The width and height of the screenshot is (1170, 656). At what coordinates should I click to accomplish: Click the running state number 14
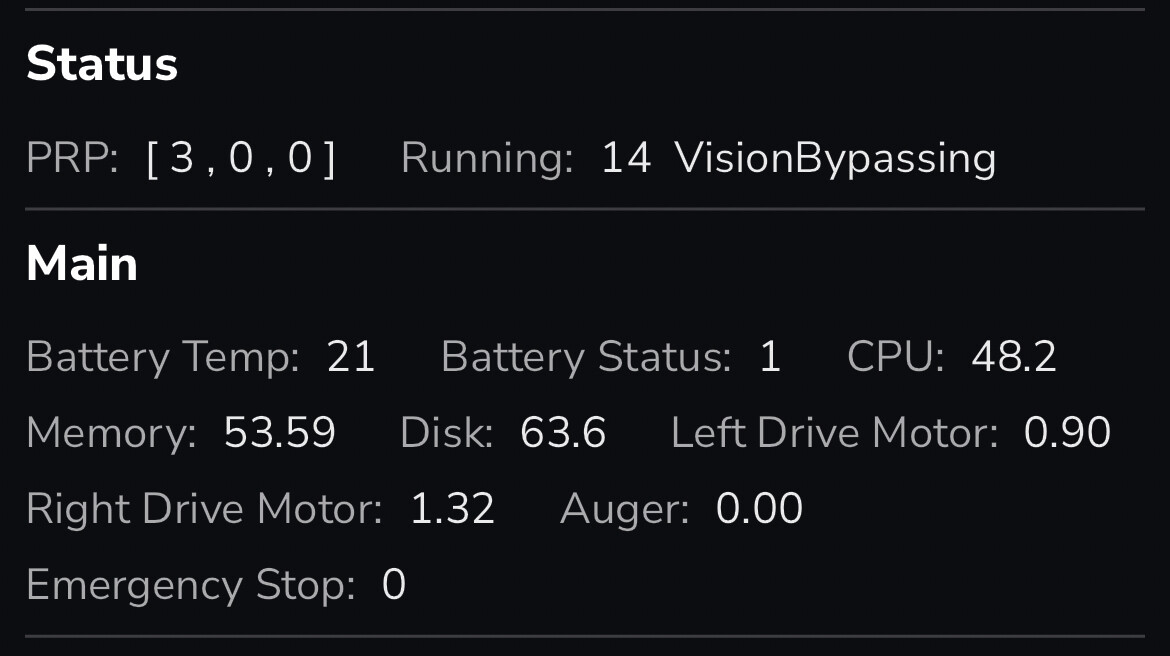click(626, 159)
